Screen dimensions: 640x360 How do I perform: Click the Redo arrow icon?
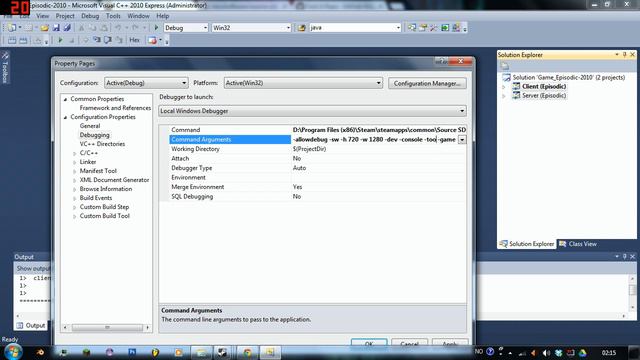135,28
